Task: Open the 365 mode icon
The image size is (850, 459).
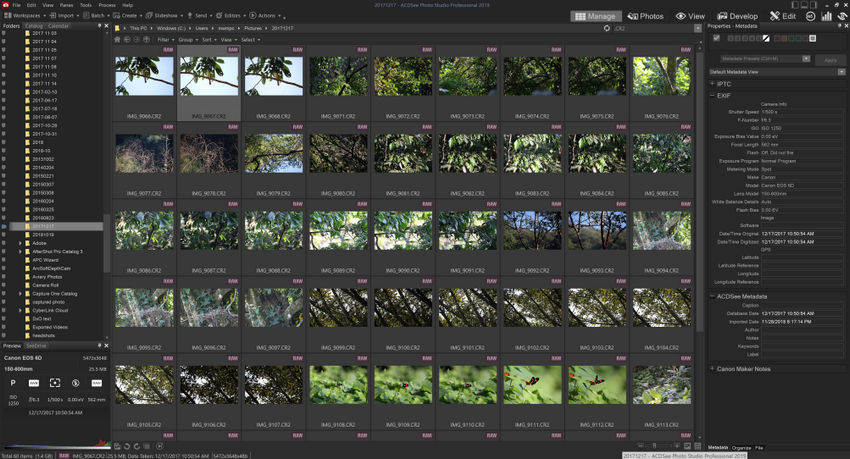Action: 808,16
